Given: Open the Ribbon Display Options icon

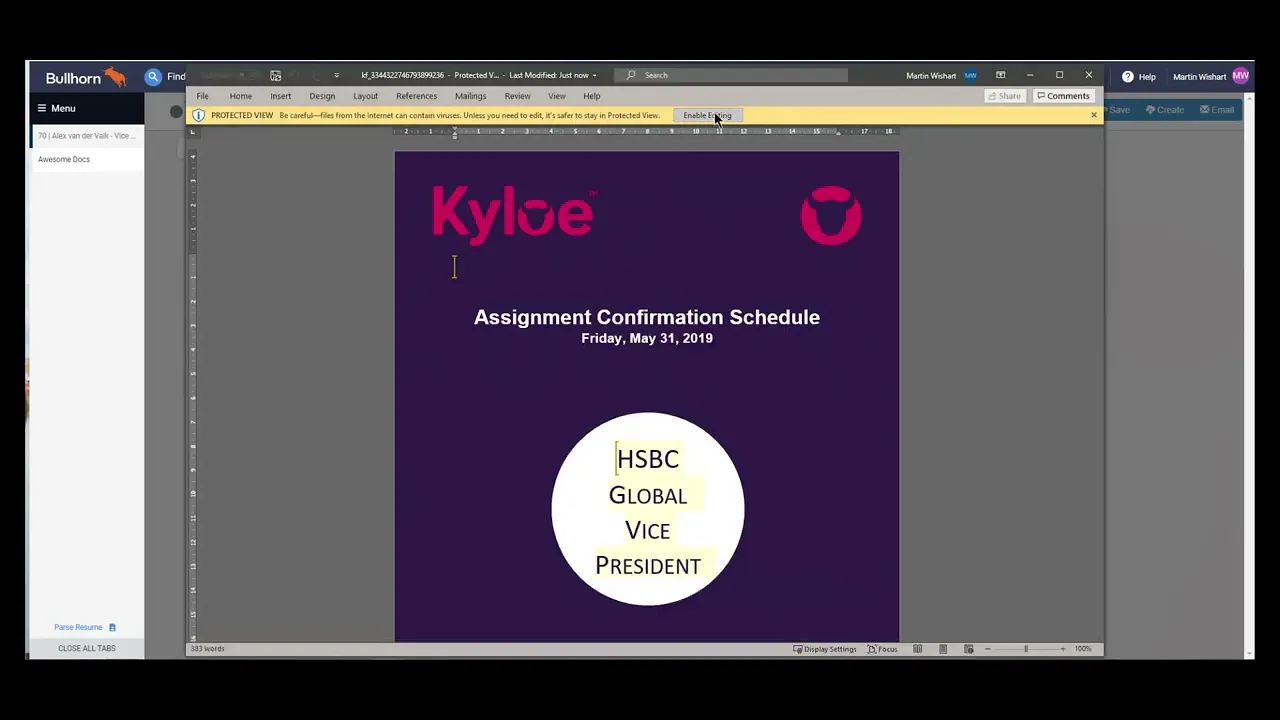Looking at the screenshot, I should [1000, 75].
